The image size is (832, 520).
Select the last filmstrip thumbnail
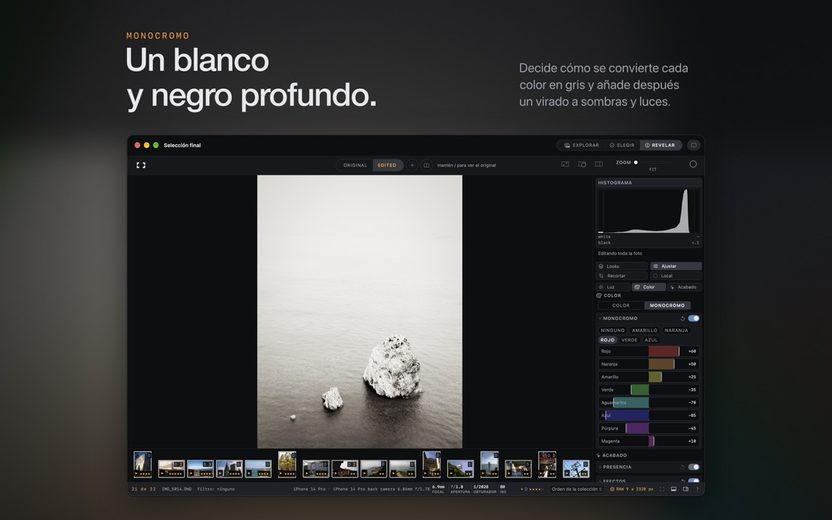[x=576, y=469]
